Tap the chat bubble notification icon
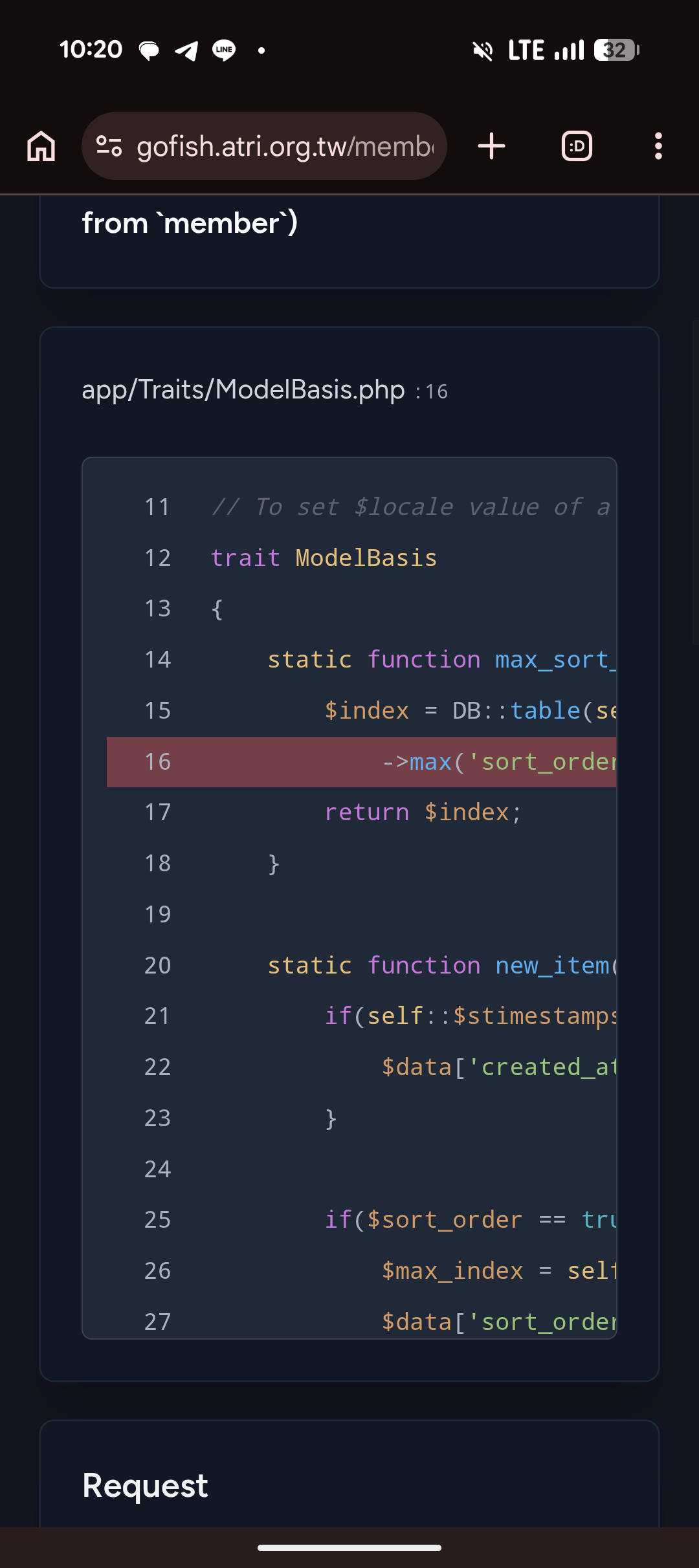This screenshot has width=699, height=1568. 149,50
